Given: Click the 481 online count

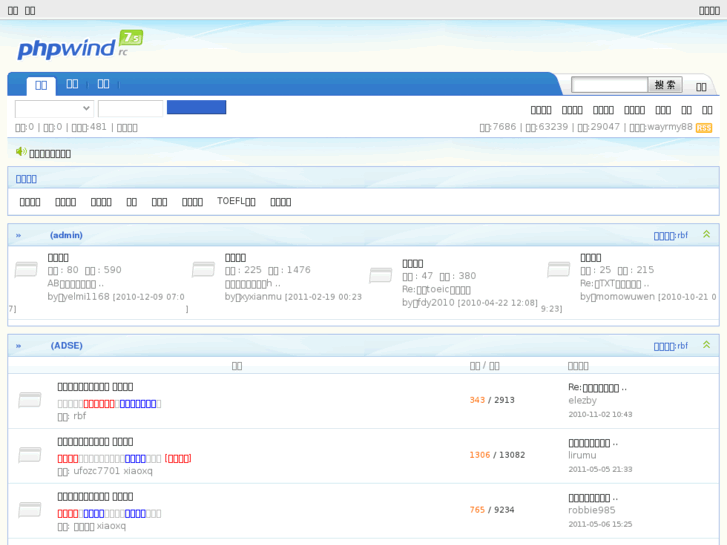Looking at the screenshot, I should point(98,127).
